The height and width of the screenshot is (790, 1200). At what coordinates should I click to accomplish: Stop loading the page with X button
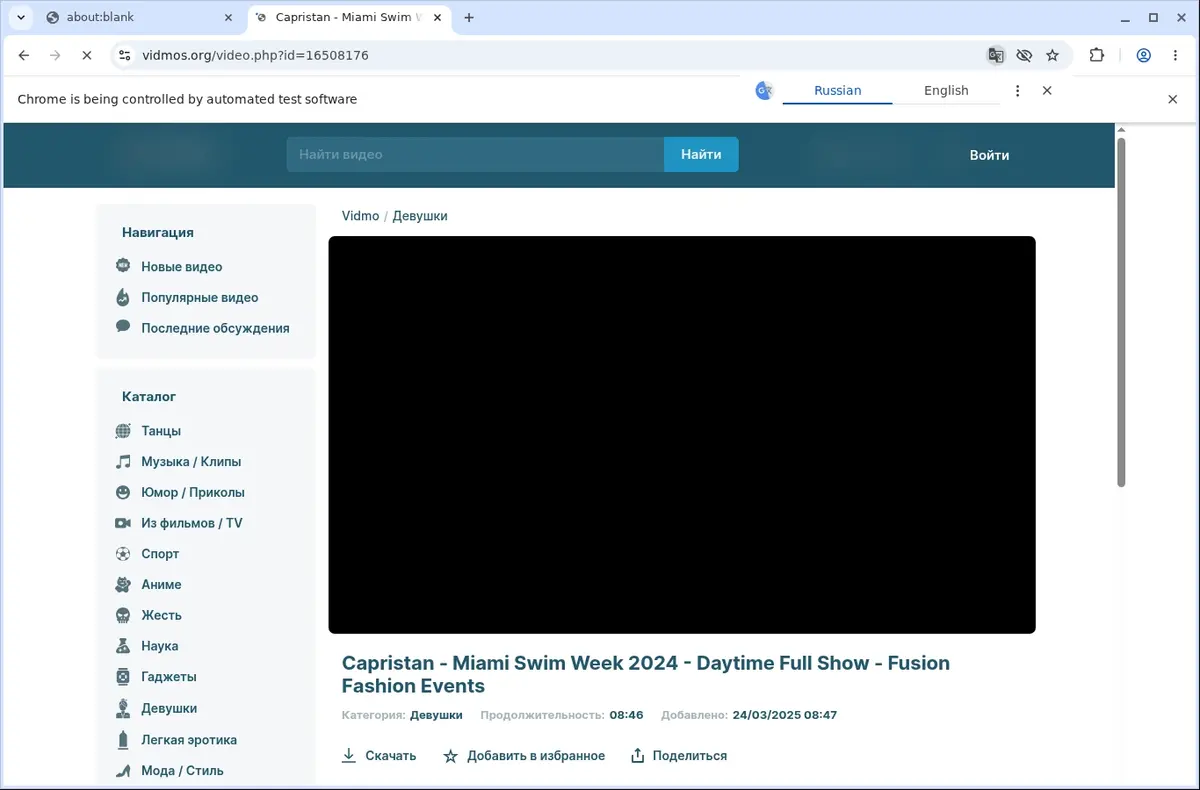87,55
